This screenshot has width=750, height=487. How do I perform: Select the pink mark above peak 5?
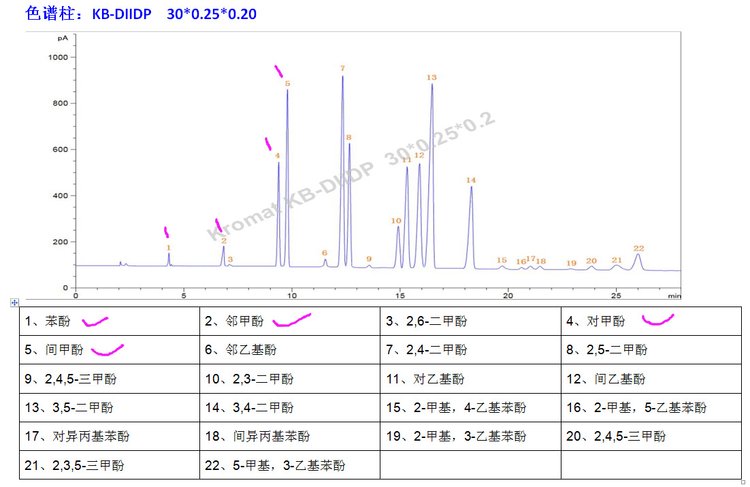pos(280,71)
